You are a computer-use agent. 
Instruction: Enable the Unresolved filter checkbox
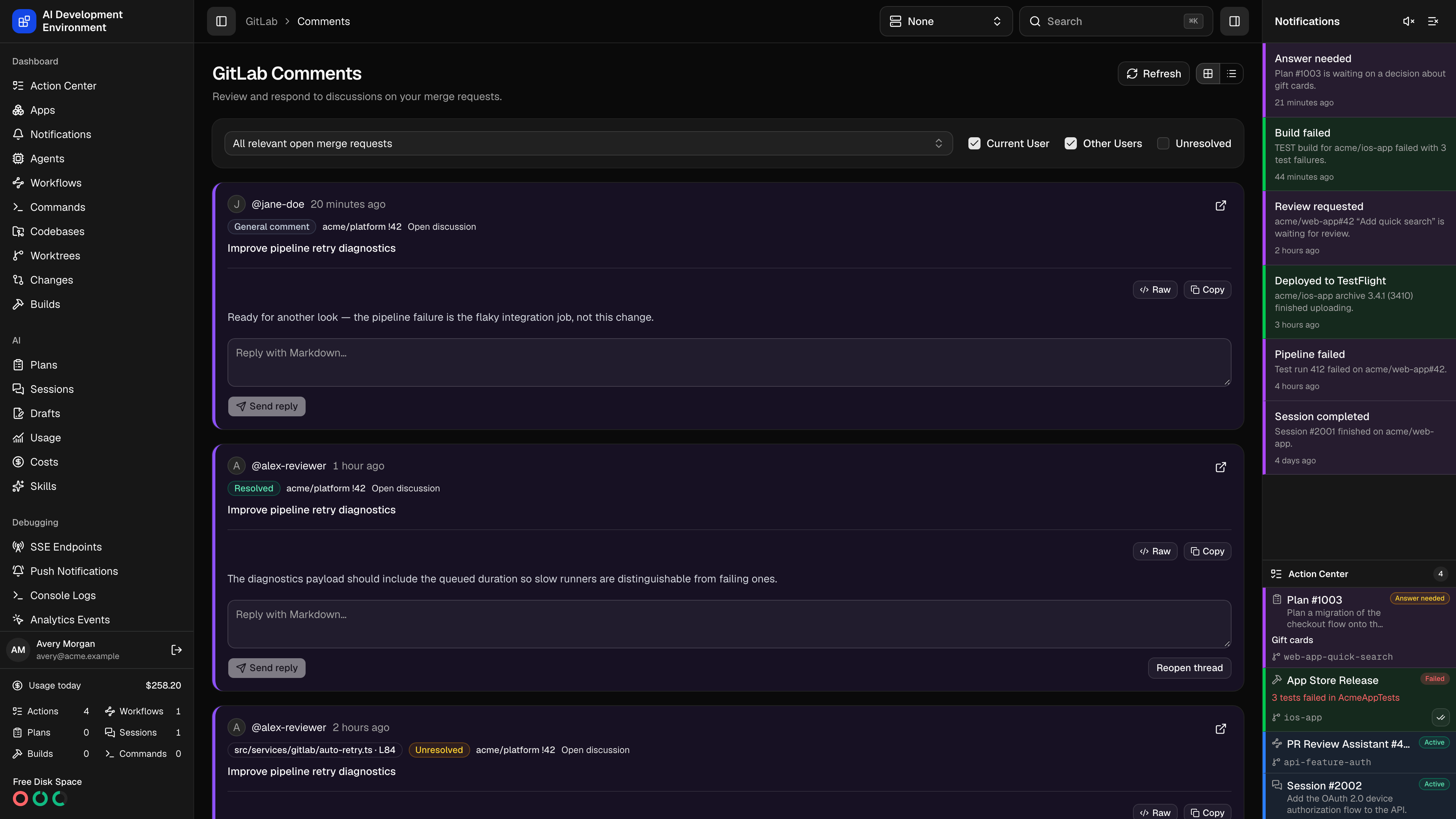point(1163,144)
